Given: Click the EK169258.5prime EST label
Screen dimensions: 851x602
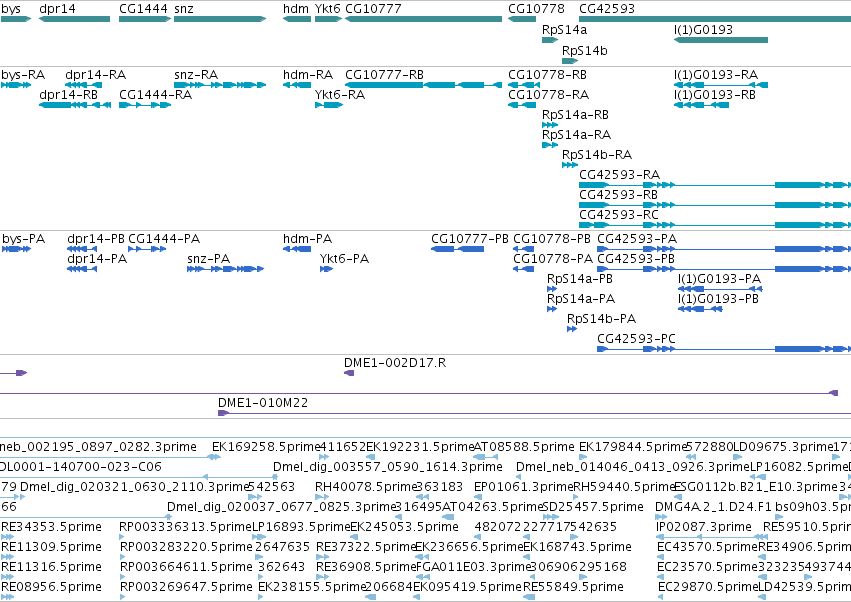Looking at the screenshot, I should [266, 447].
